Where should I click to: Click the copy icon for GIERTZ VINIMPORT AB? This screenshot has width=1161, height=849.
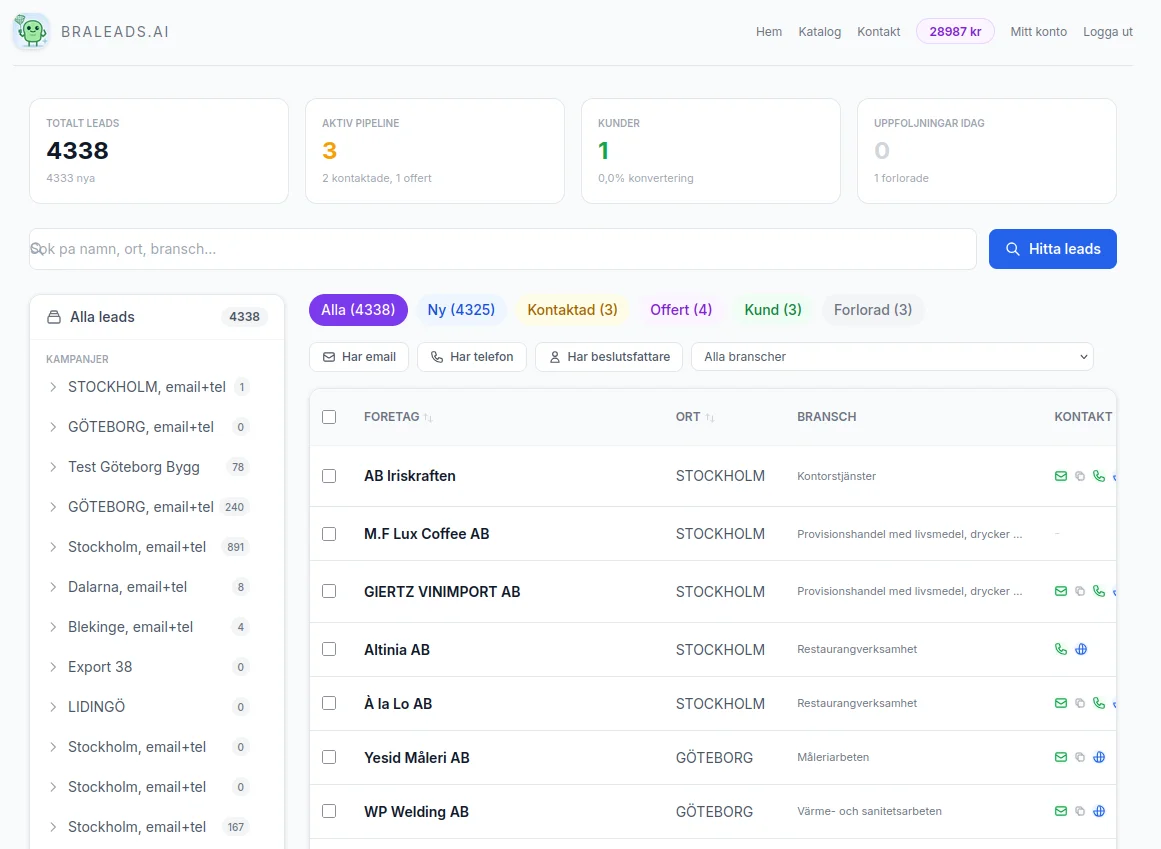1080,591
